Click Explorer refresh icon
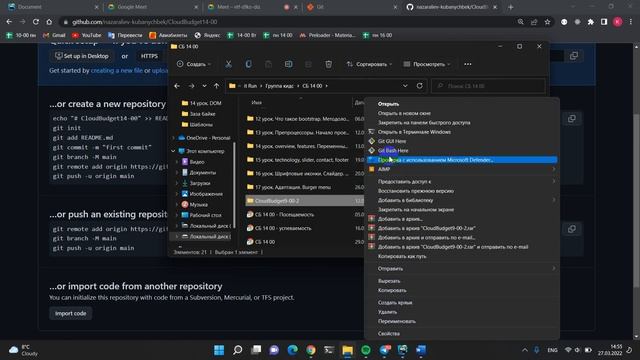 click(x=419, y=86)
